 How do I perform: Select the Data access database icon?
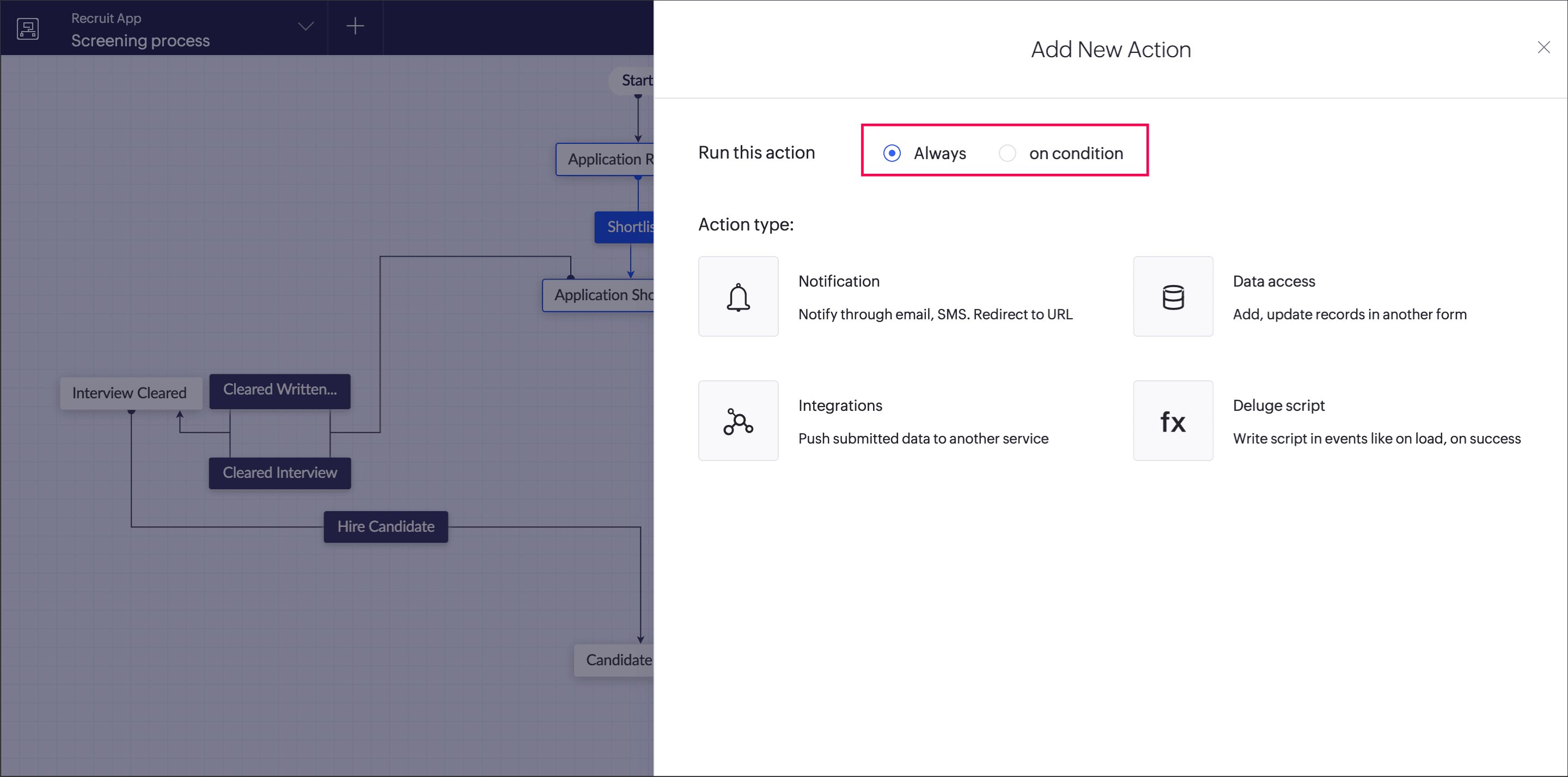[1173, 296]
